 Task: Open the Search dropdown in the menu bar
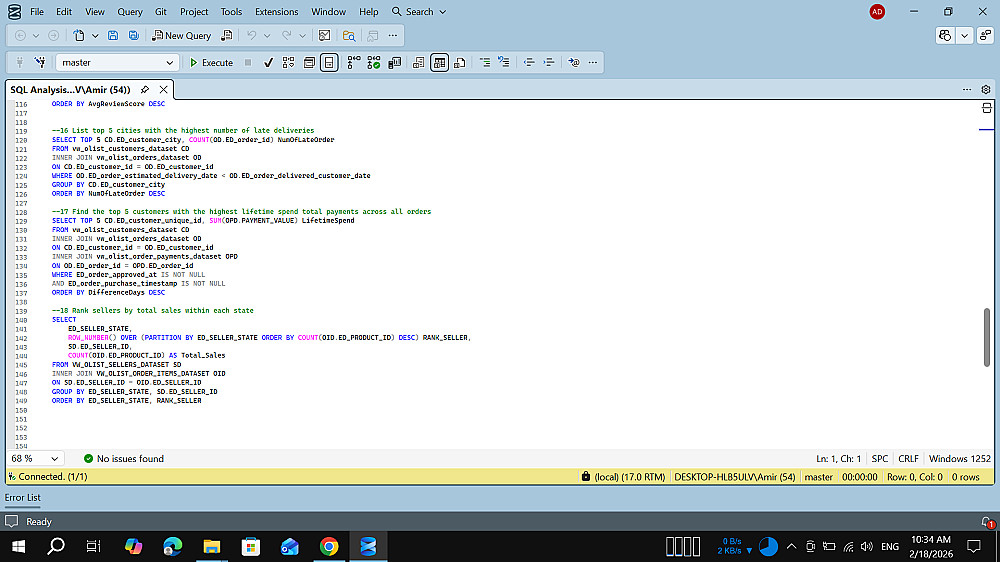click(418, 11)
